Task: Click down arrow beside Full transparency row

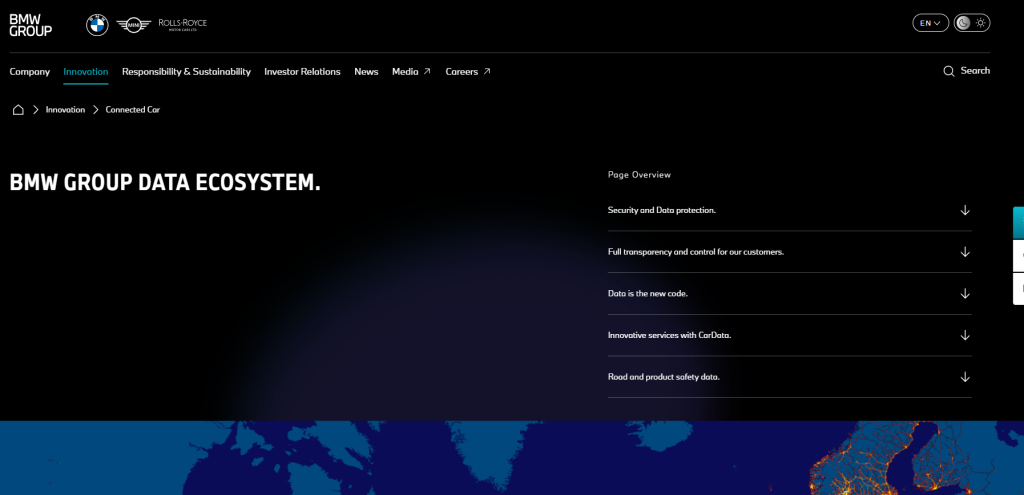Action: coord(965,252)
